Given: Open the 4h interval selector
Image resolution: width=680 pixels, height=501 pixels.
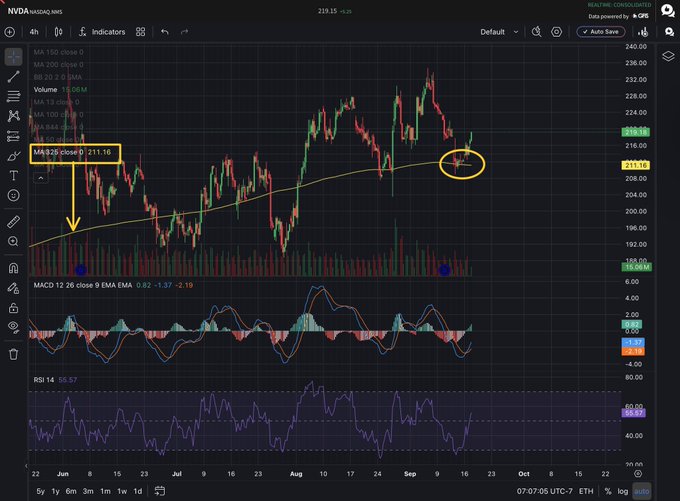Looking at the screenshot, I should click(x=34, y=32).
